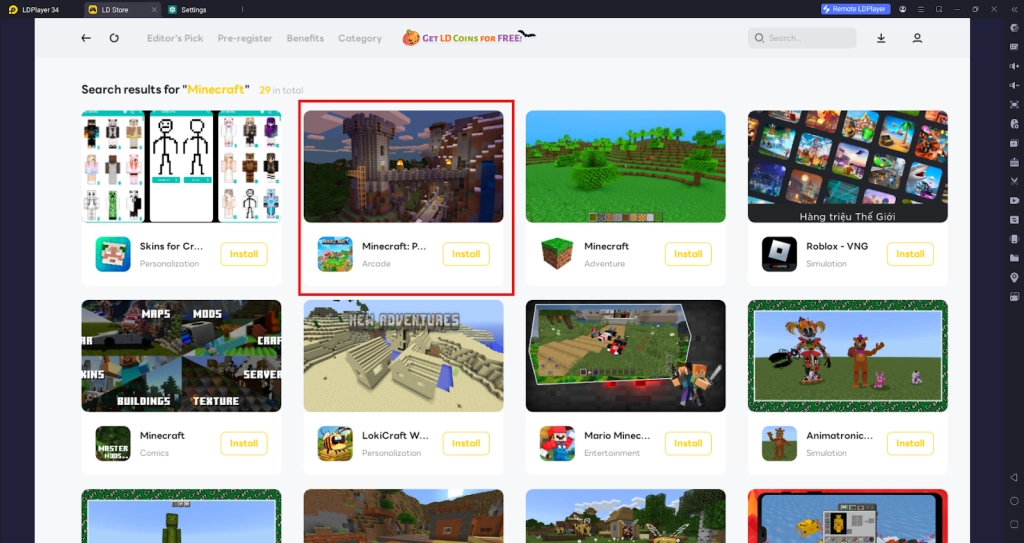Click the Mario Minec... app icon
Viewport: 1024px width, 543px height.
pos(557,444)
